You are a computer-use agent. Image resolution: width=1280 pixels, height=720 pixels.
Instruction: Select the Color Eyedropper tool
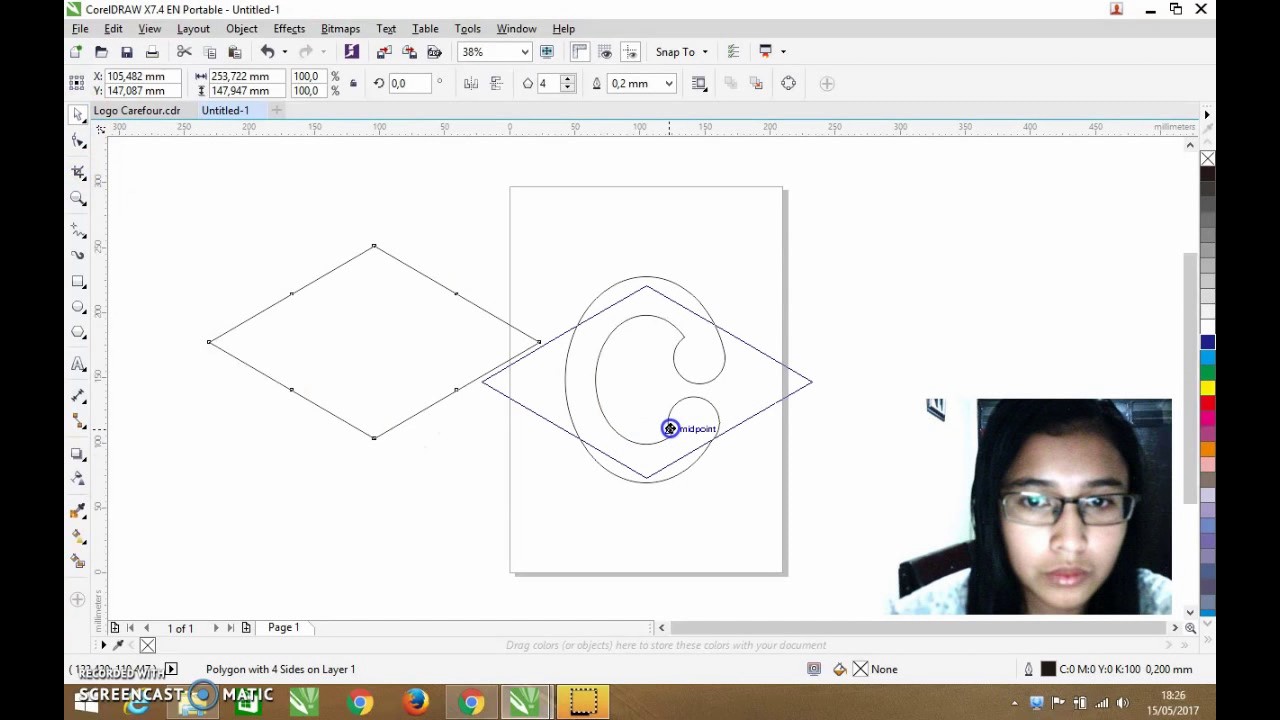79,512
